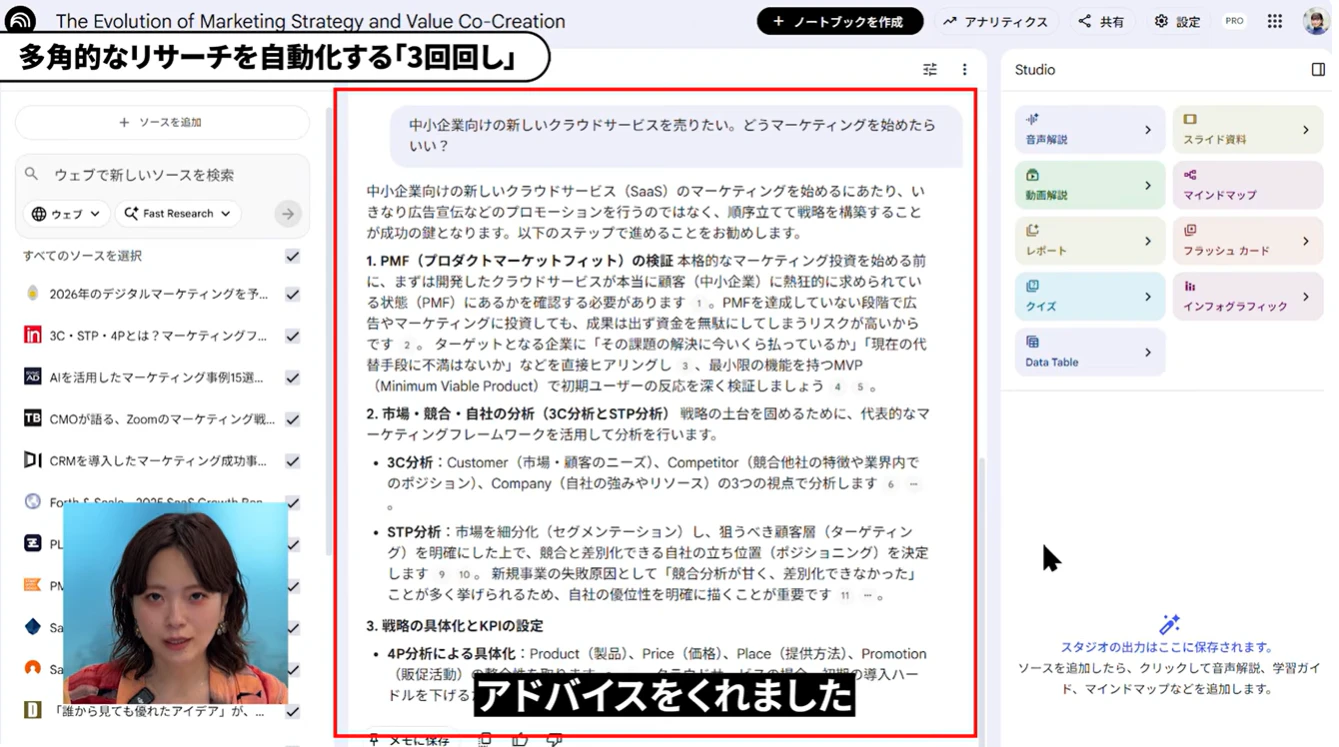Screen dimensions: 1339x747
Task: Click the 共有 share button
Action: (x=1101, y=21)
